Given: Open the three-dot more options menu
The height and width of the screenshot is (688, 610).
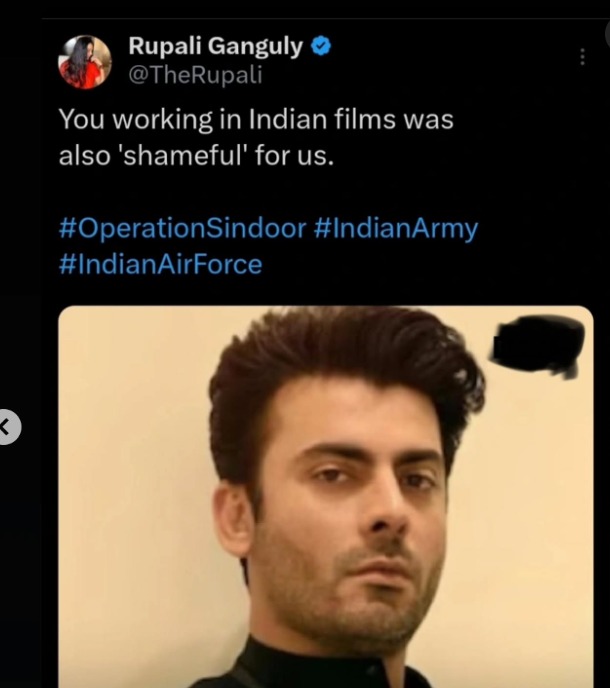Looking at the screenshot, I should click(x=582, y=57).
